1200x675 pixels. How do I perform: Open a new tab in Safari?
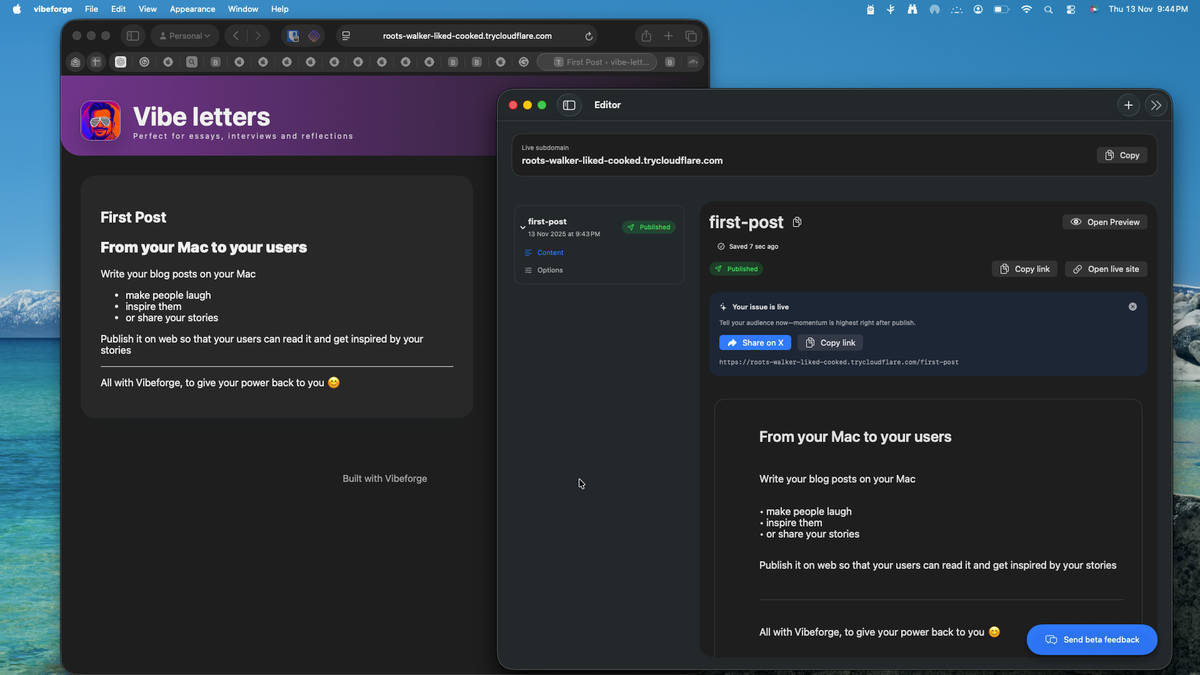[669, 36]
